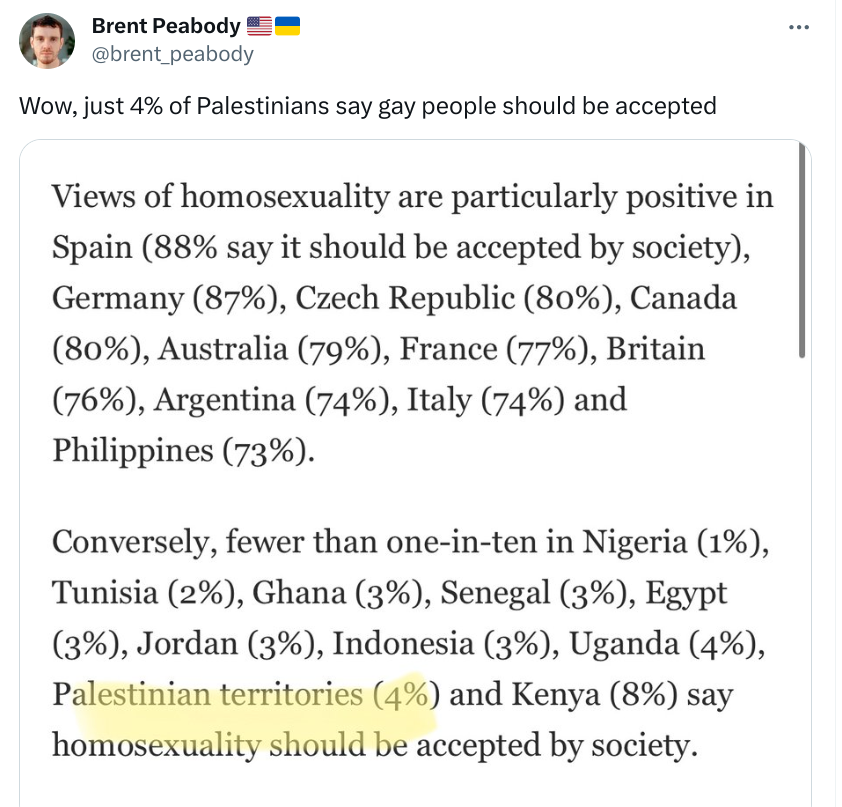Open the @brent_peabody handle link
842x807 pixels.
tap(172, 54)
